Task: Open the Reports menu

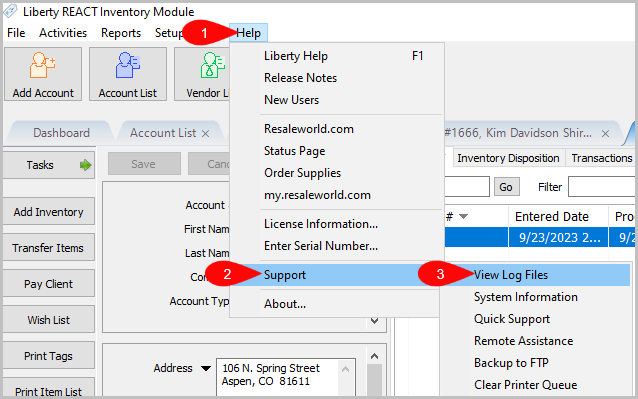Action: pos(121,33)
